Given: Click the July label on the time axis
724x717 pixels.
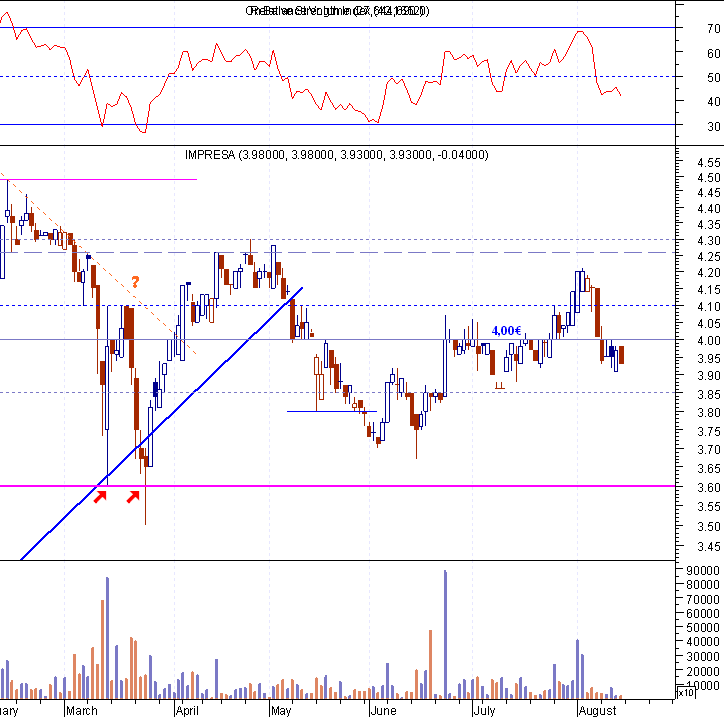Looking at the screenshot, I should coord(484,710).
